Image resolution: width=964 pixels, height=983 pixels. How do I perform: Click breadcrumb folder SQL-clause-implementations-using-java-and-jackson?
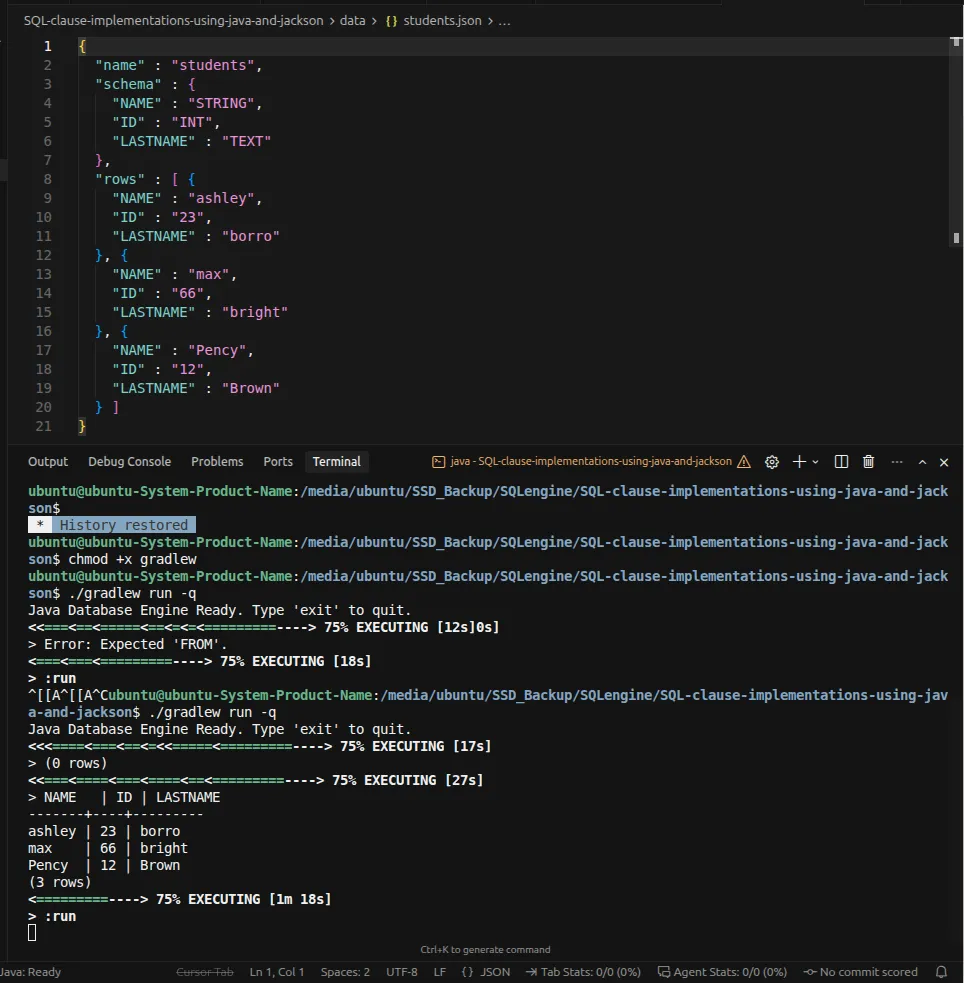click(x=174, y=21)
